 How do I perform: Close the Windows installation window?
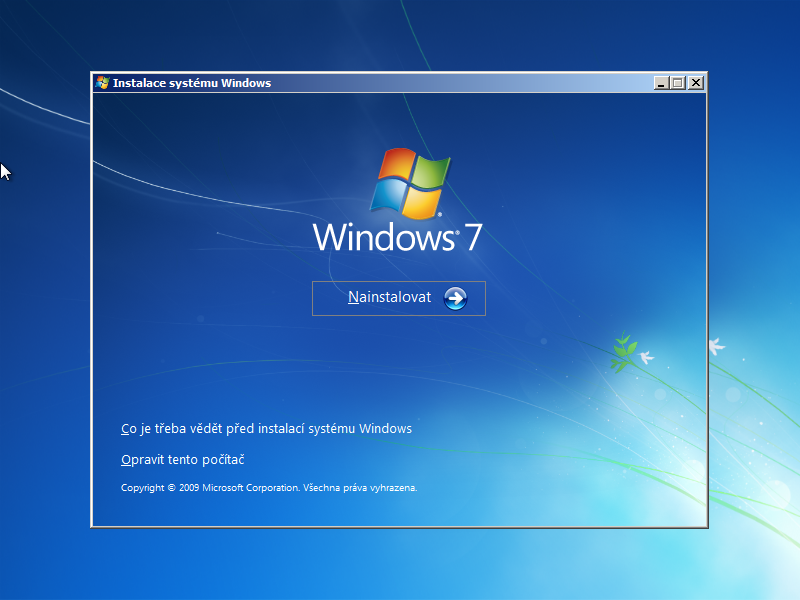695,83
